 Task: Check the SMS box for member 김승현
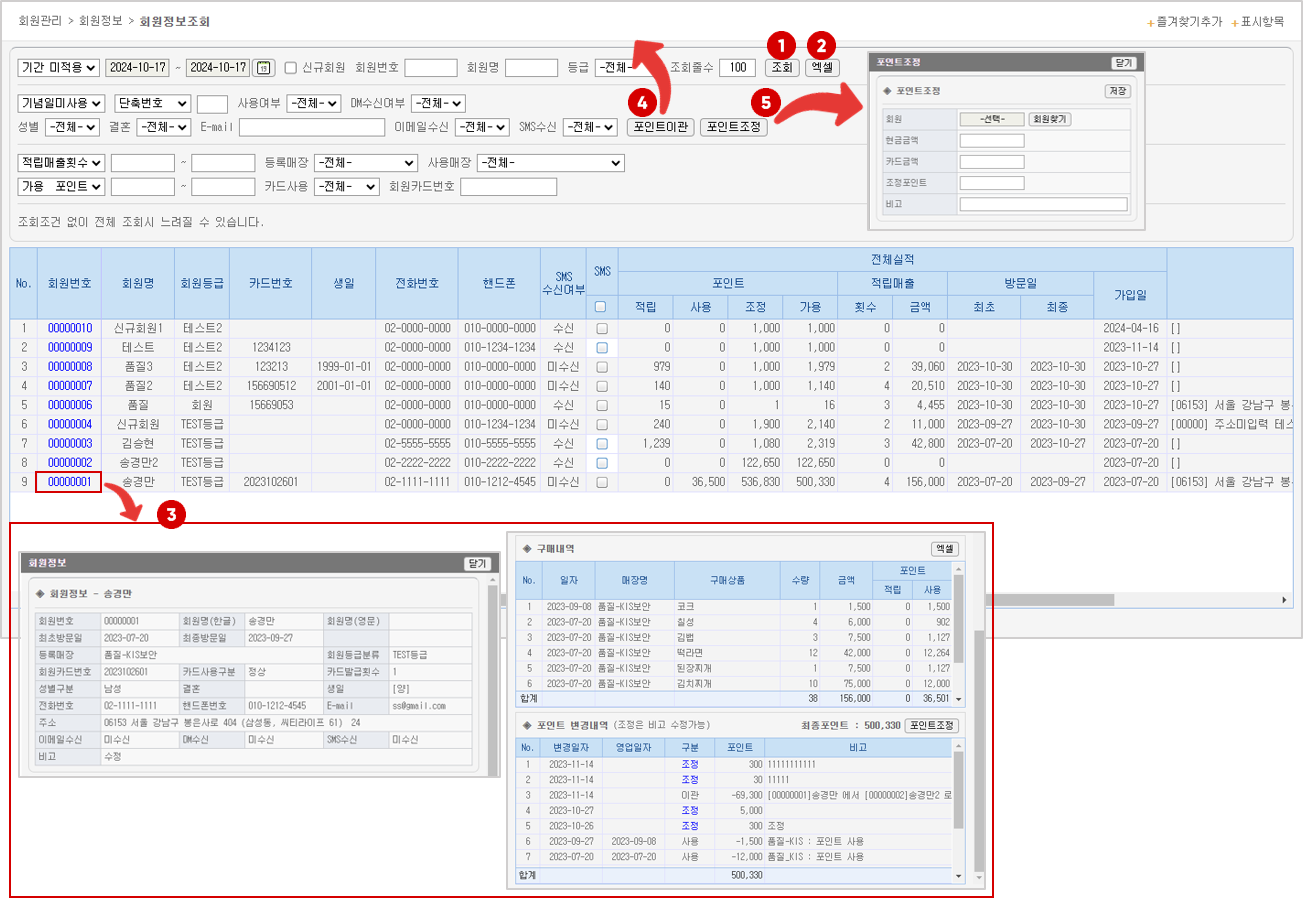[x=601, y=443]
